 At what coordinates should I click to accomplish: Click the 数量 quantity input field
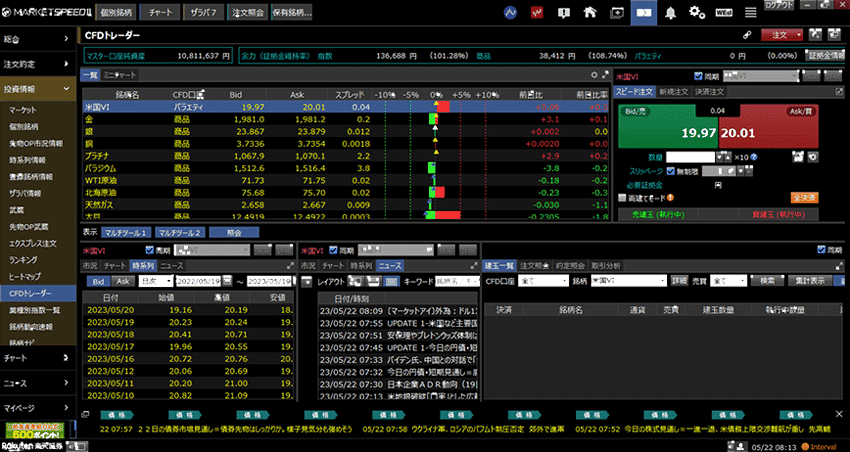coord(691,157)
